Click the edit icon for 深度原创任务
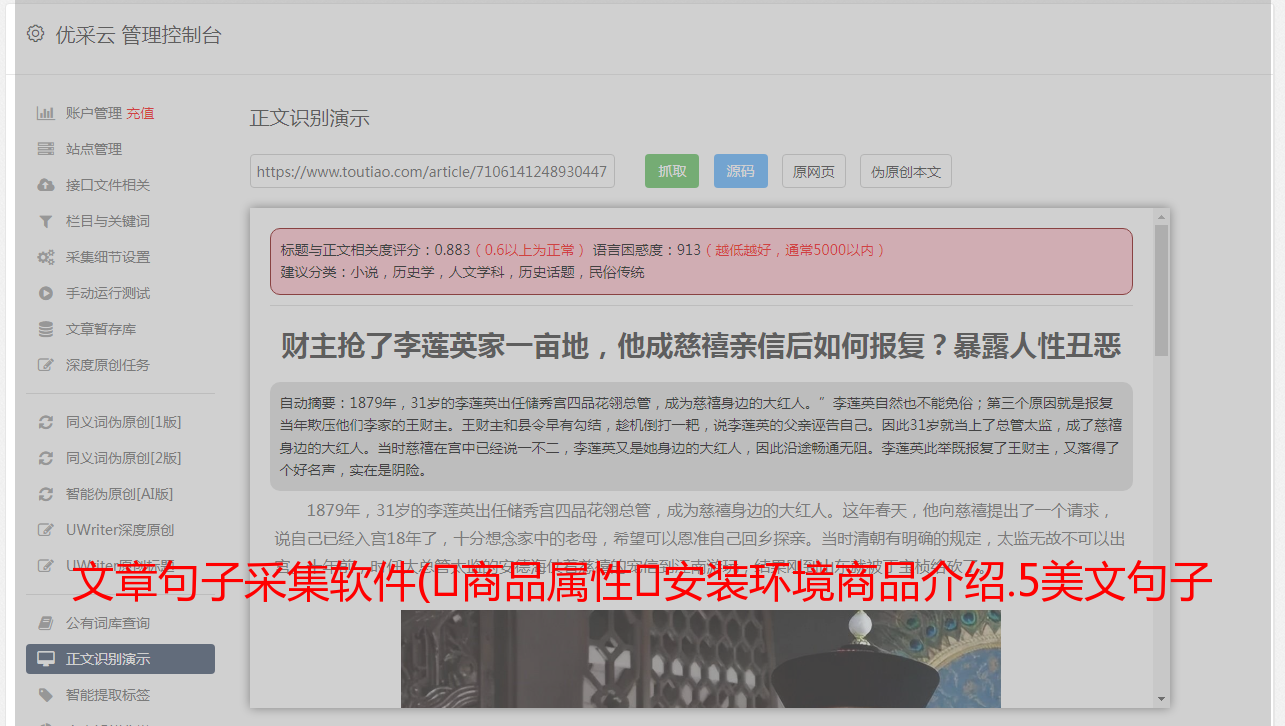This screenshot has height=726, width=1285. click(x=46, y=365)
